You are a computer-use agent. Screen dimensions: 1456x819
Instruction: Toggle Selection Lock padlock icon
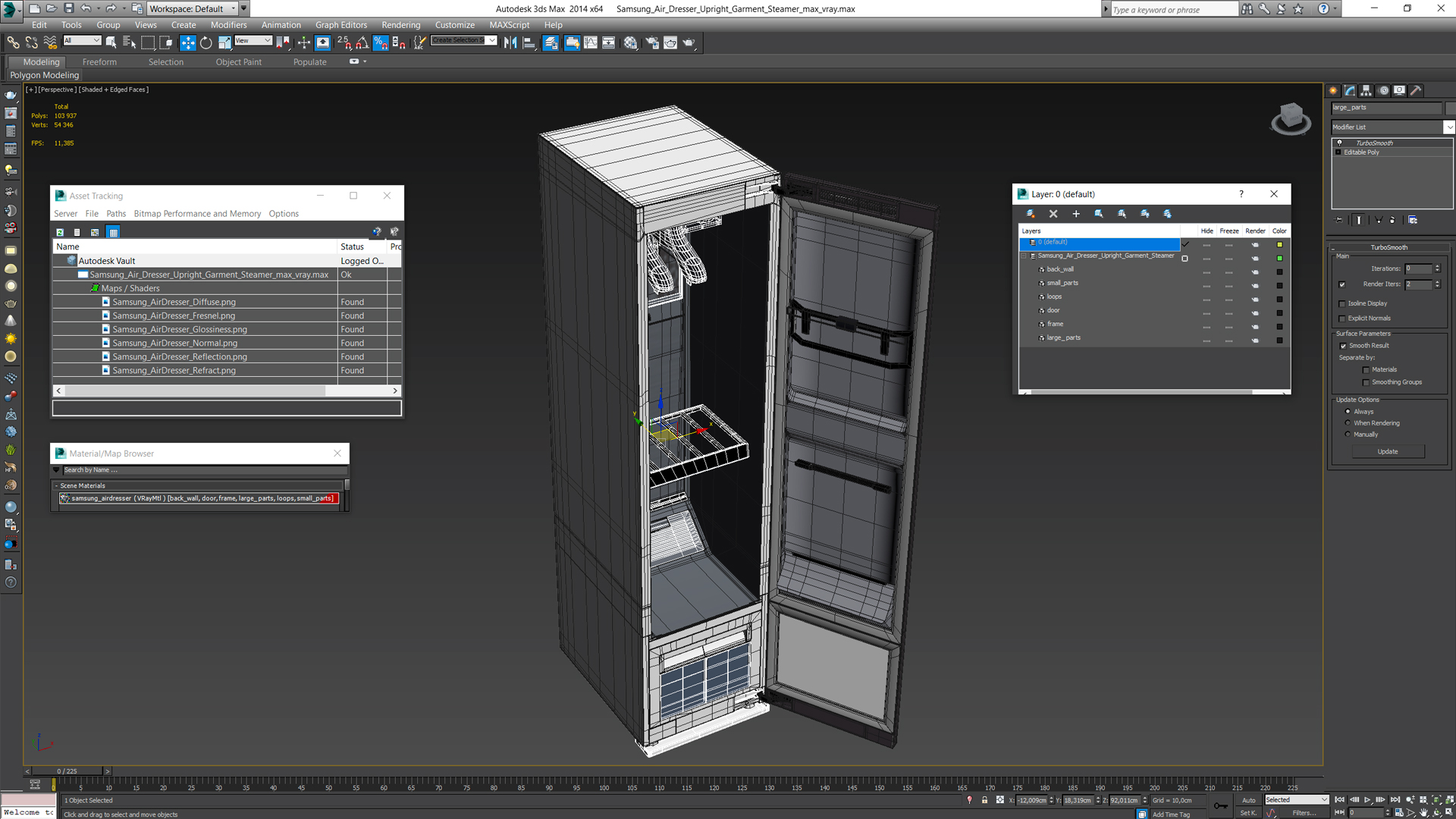point(984,800)
